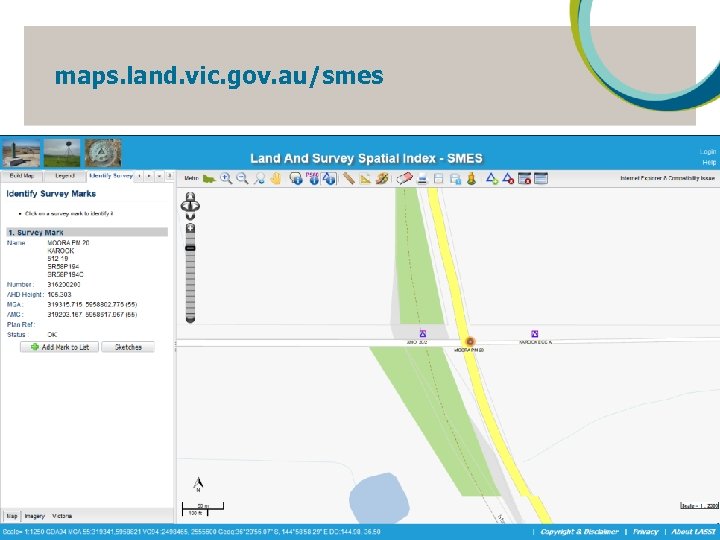This screenshot has width=720, height=540.
Task: Click the PSM identify info tool
Action: pos(312,178)
